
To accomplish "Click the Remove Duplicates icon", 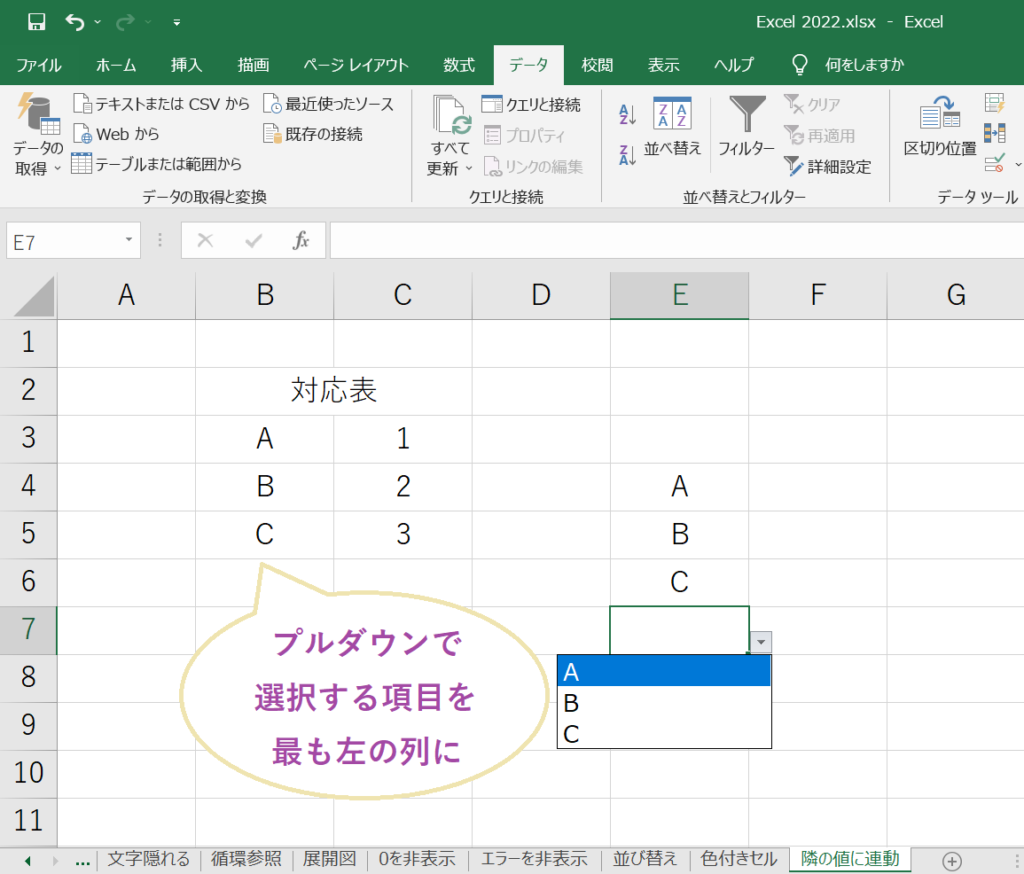I will (995, 133).
